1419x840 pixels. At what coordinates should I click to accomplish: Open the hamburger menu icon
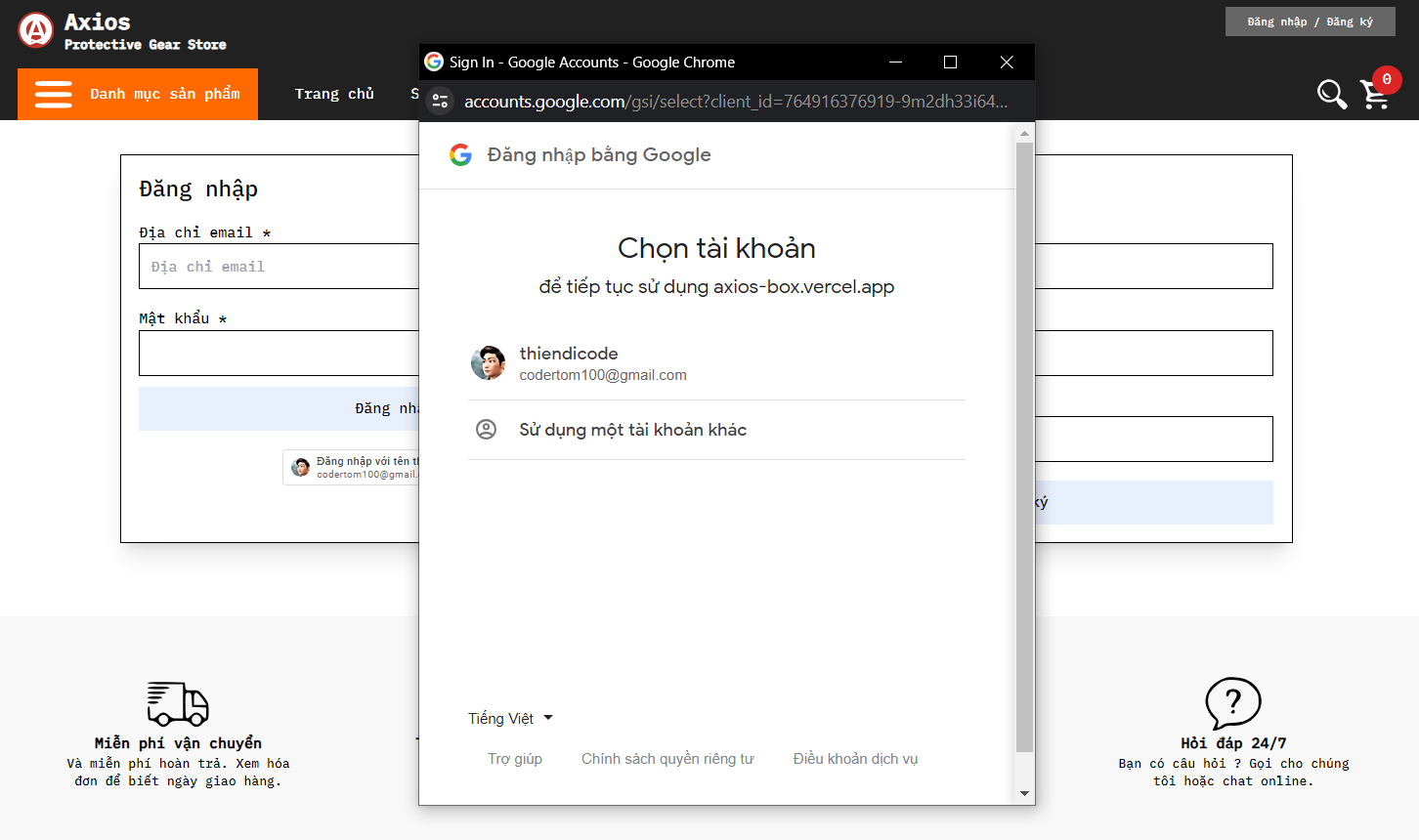pyautogui.click(x=54, y=95)
